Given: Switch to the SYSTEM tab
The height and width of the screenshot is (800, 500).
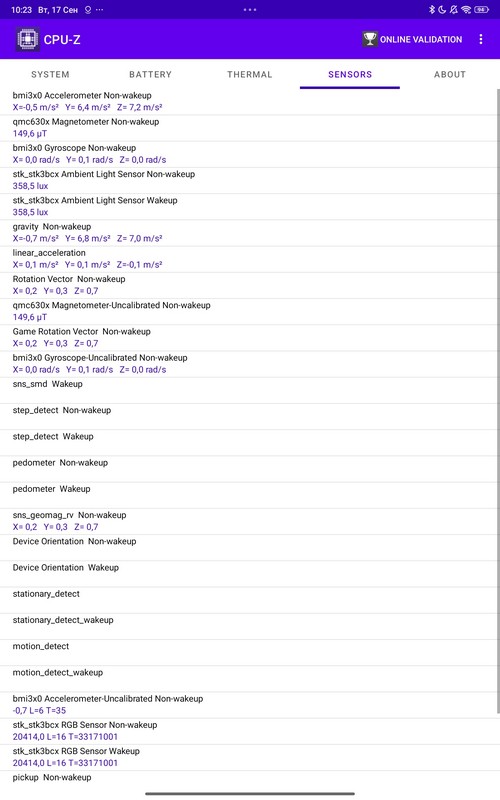Looking at the screenshot, I should point(50,74).
